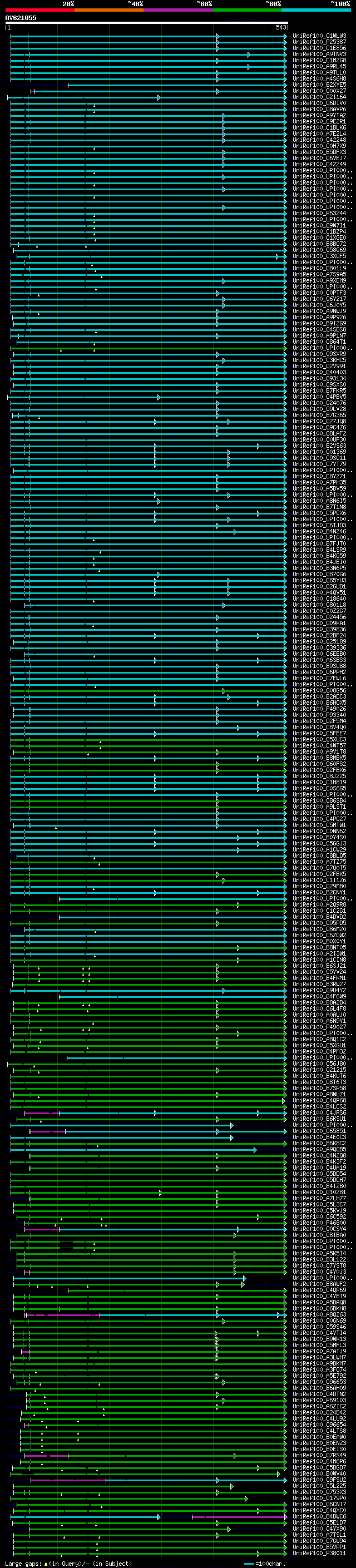Click the UniRef100_B8BQ72 label

(x=319, y=244)
